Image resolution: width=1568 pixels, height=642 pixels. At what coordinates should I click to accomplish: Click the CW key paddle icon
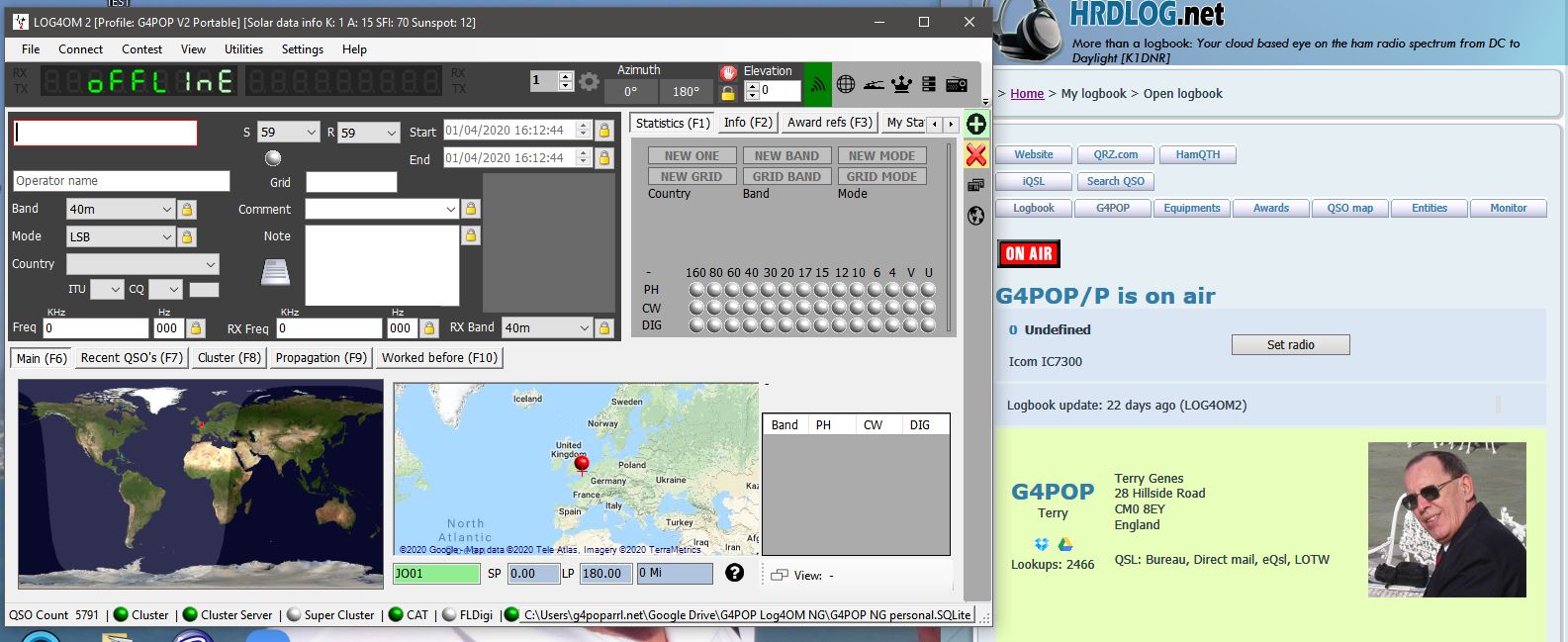click(874, 84)
